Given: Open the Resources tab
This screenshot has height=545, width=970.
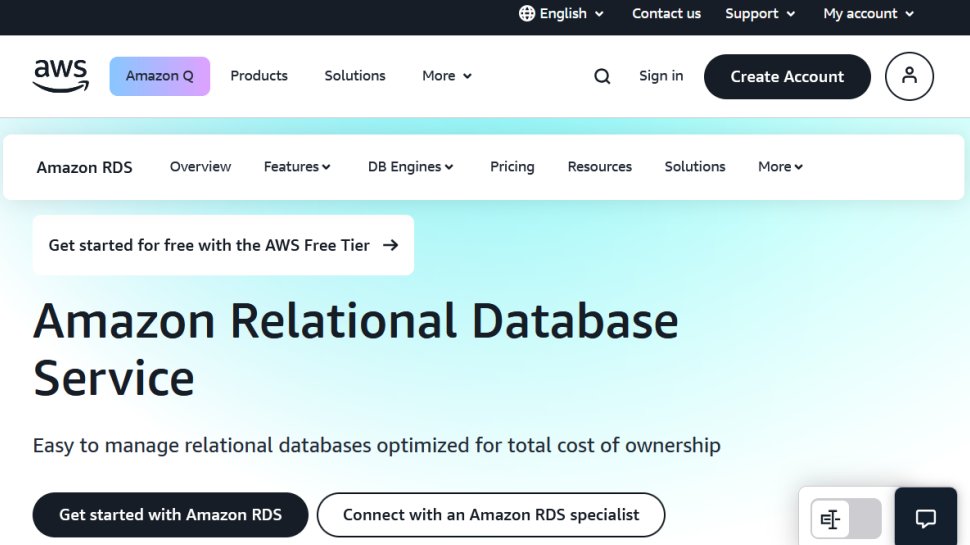Looking at the screenshot, I should (x=599, y=167).
